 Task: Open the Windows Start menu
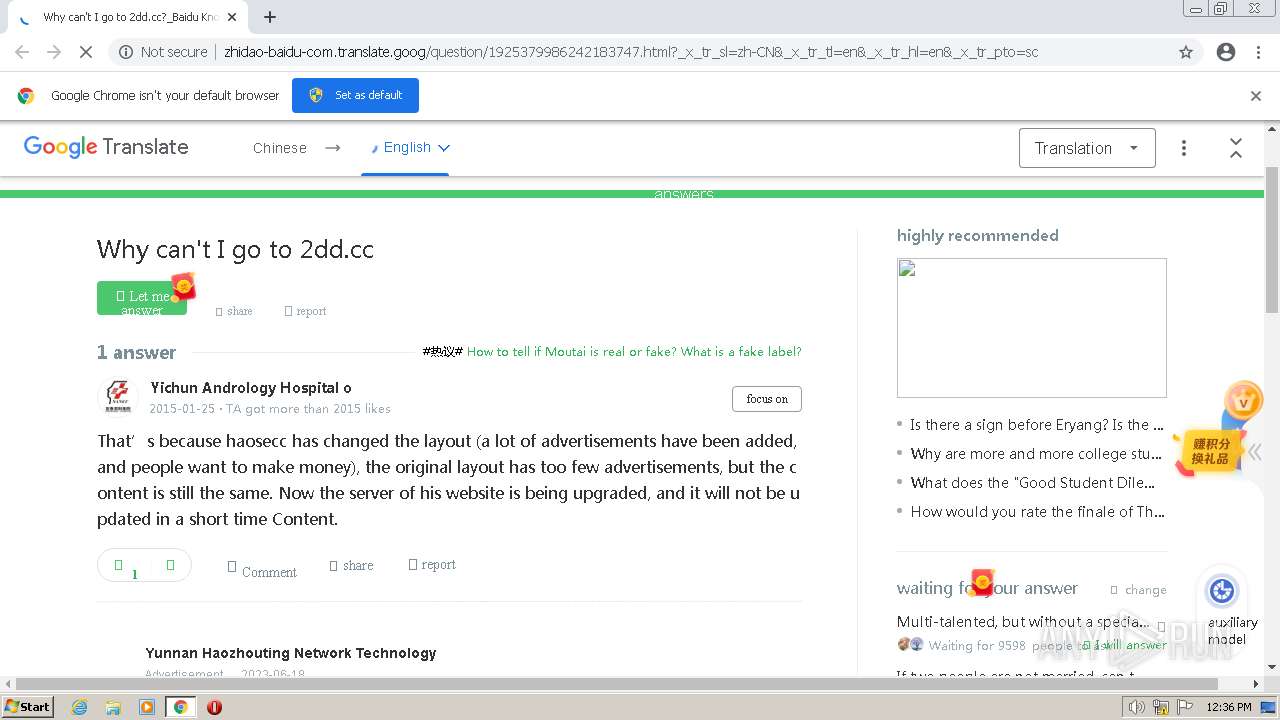click(x=27, y=707)
